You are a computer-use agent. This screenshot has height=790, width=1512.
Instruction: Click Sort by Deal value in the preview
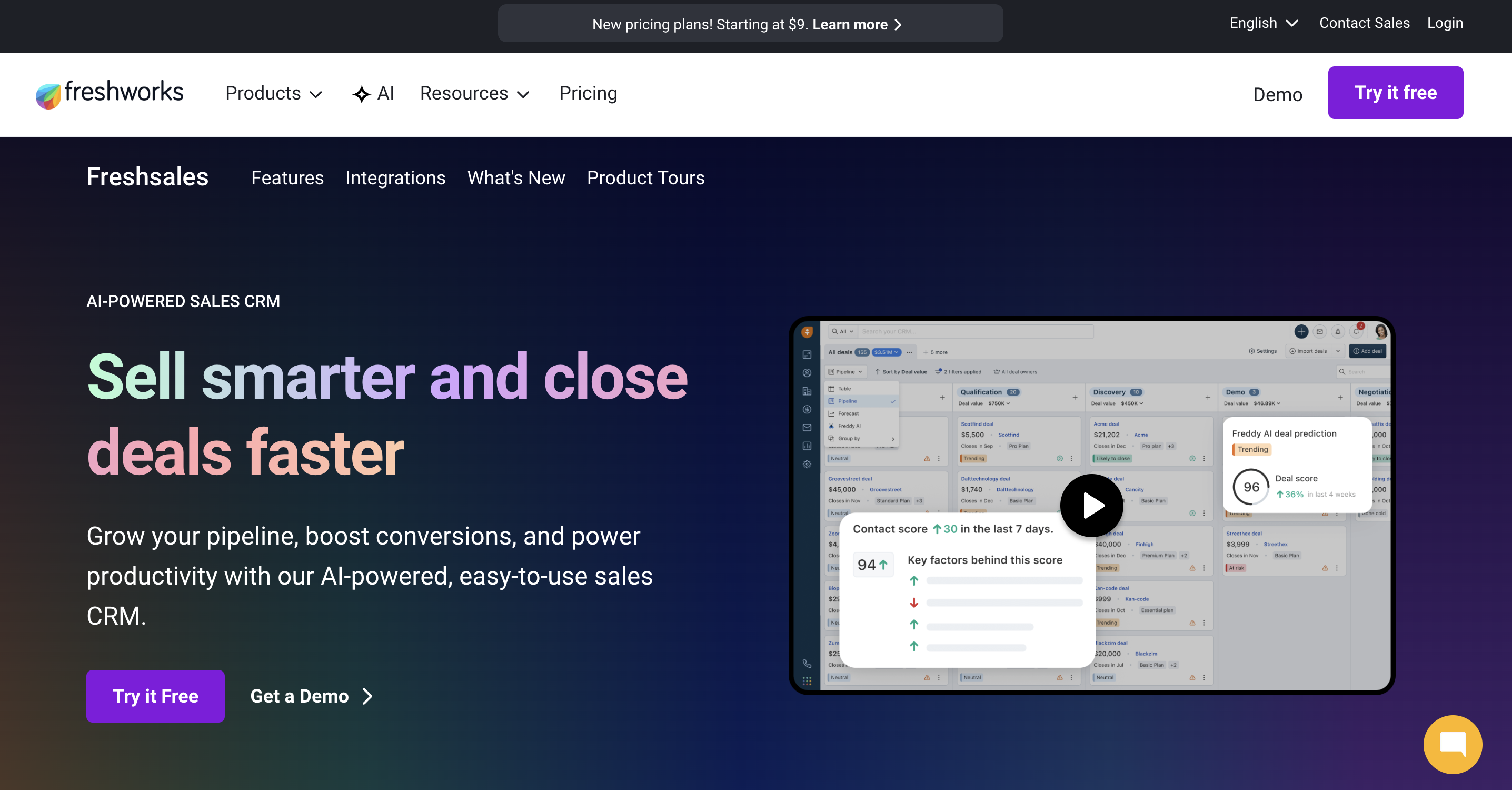pyautogui.click(x=901, y=372)
